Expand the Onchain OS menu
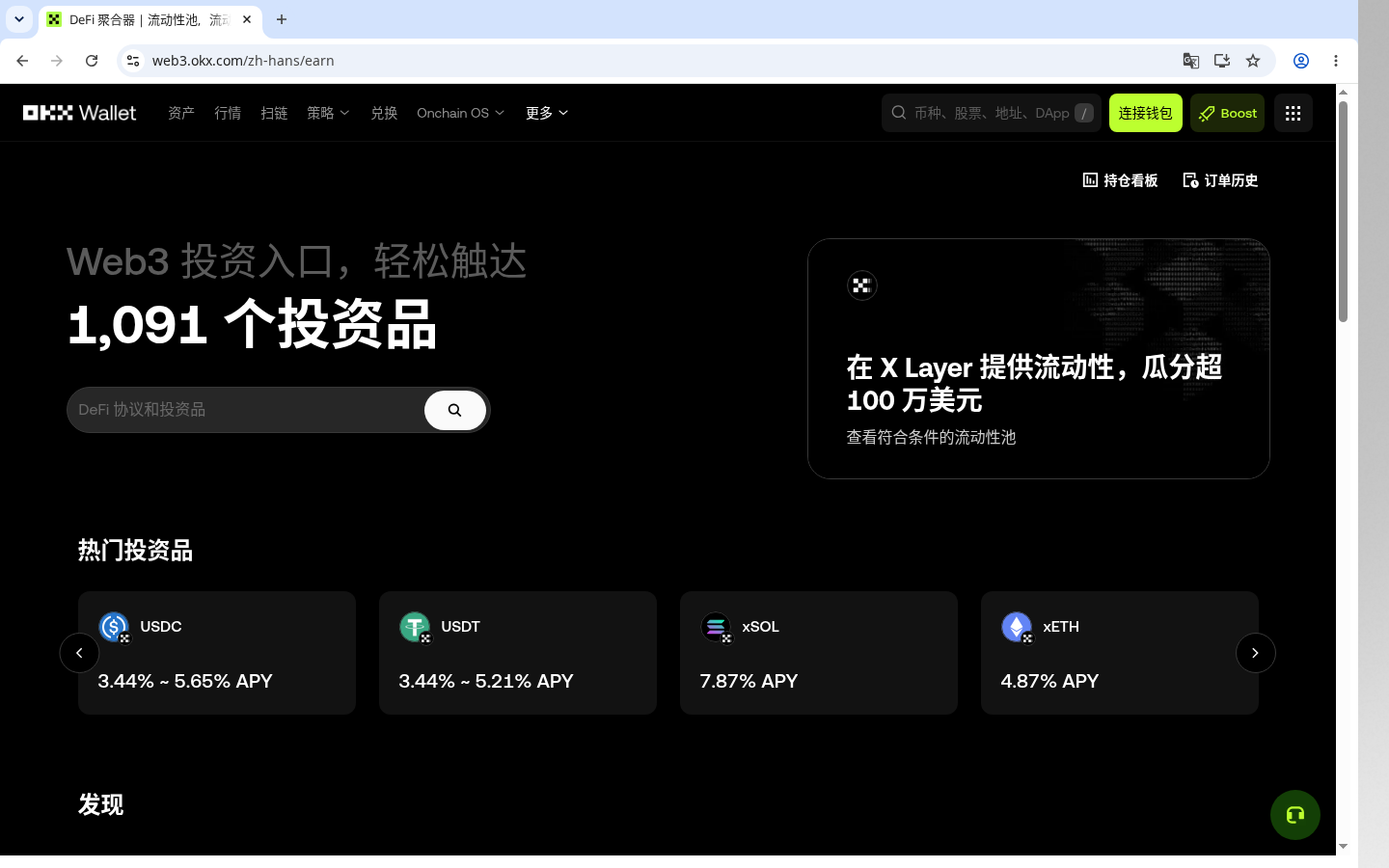Screen dimensions: 1389x868 460,113
